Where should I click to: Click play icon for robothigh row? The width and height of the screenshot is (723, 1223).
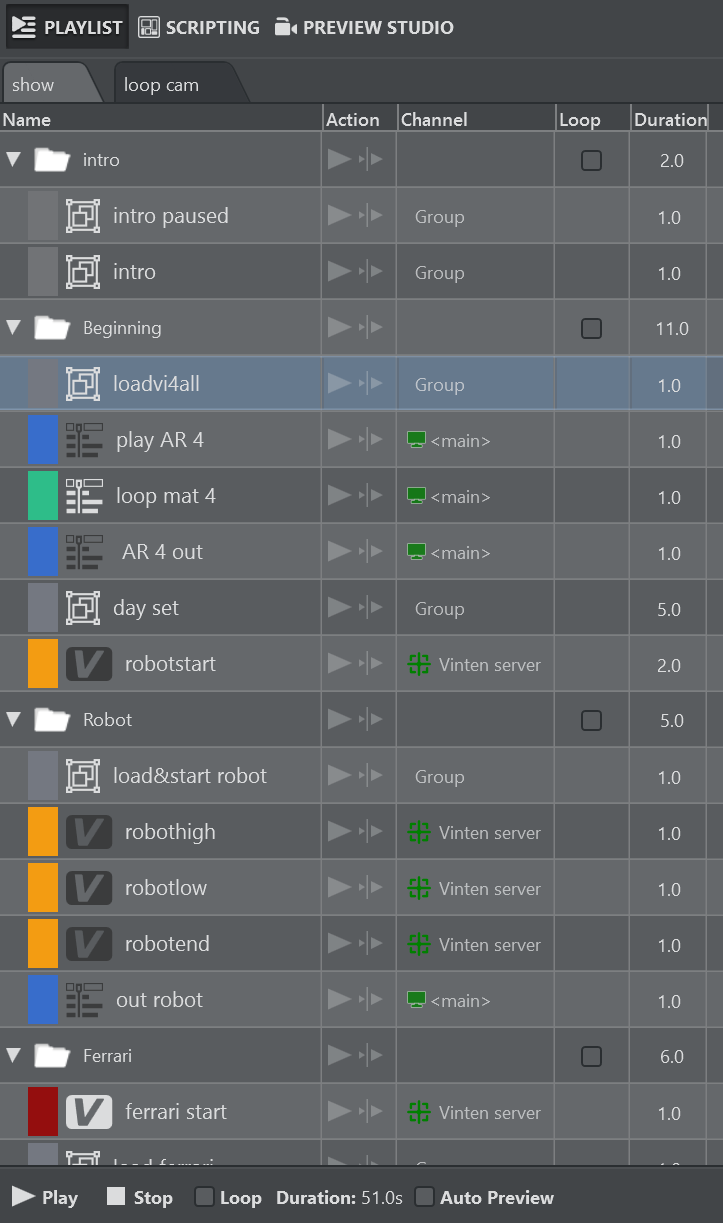[x=339, y=832]
